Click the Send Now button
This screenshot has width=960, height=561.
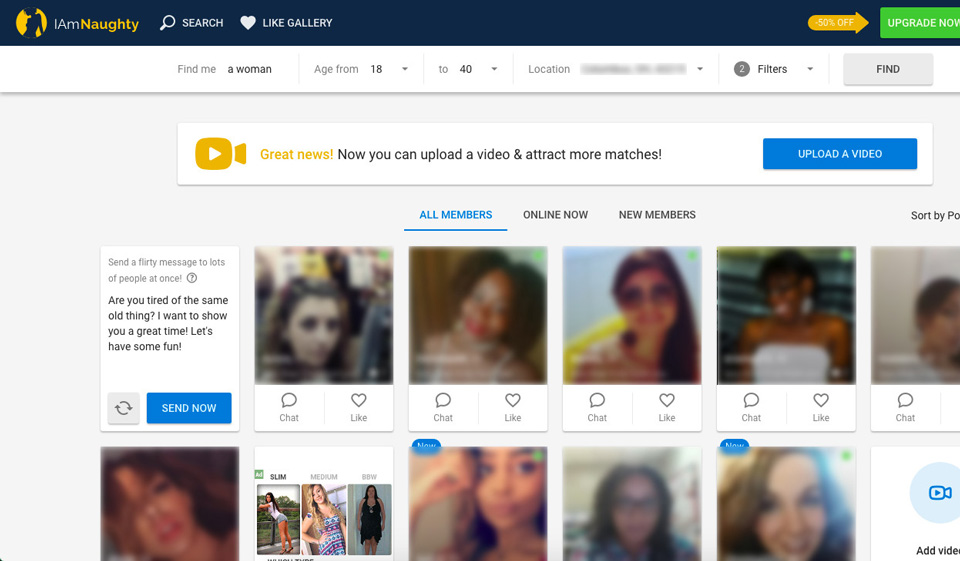click(189, 408)
